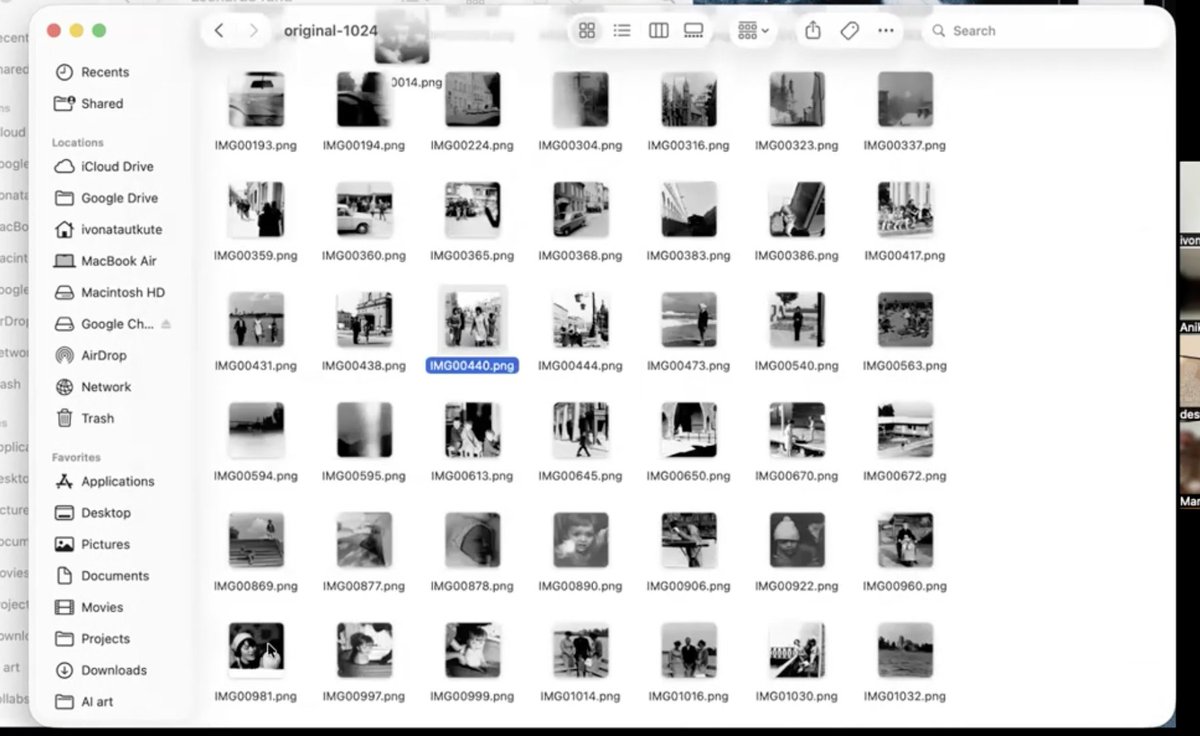1200x736 pixels.
Task: Switch to gallery view
Action: (x=693, y=31)
